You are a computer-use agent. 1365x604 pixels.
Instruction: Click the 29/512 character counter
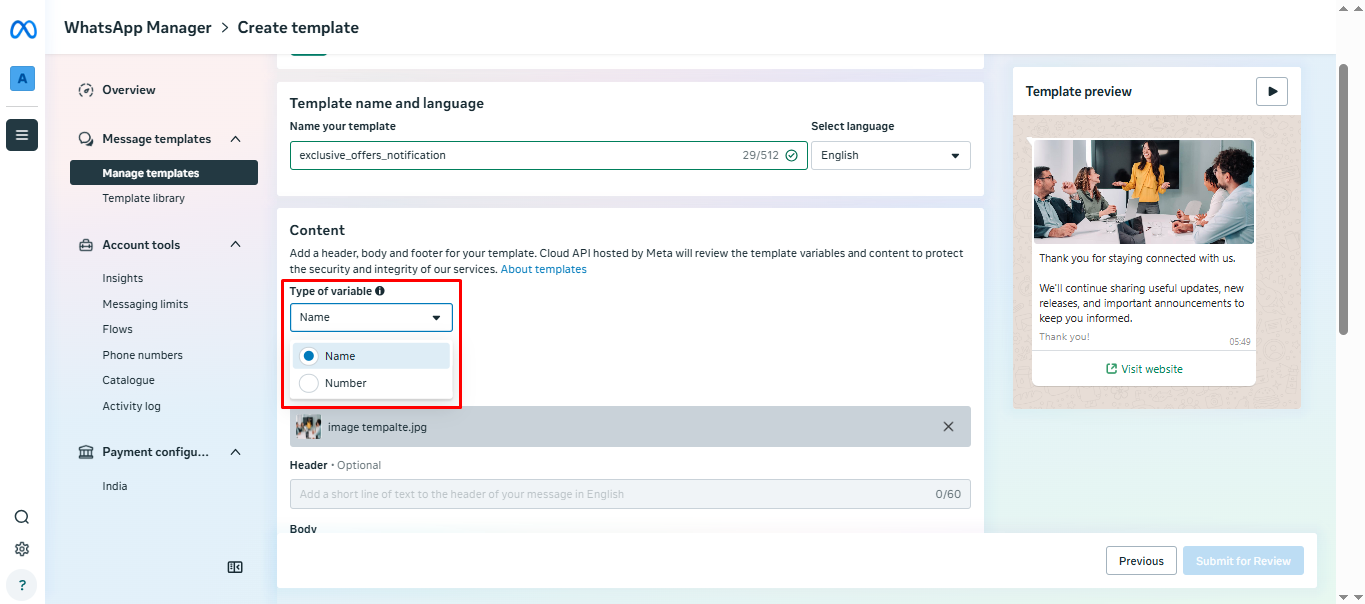pos(761,155)
